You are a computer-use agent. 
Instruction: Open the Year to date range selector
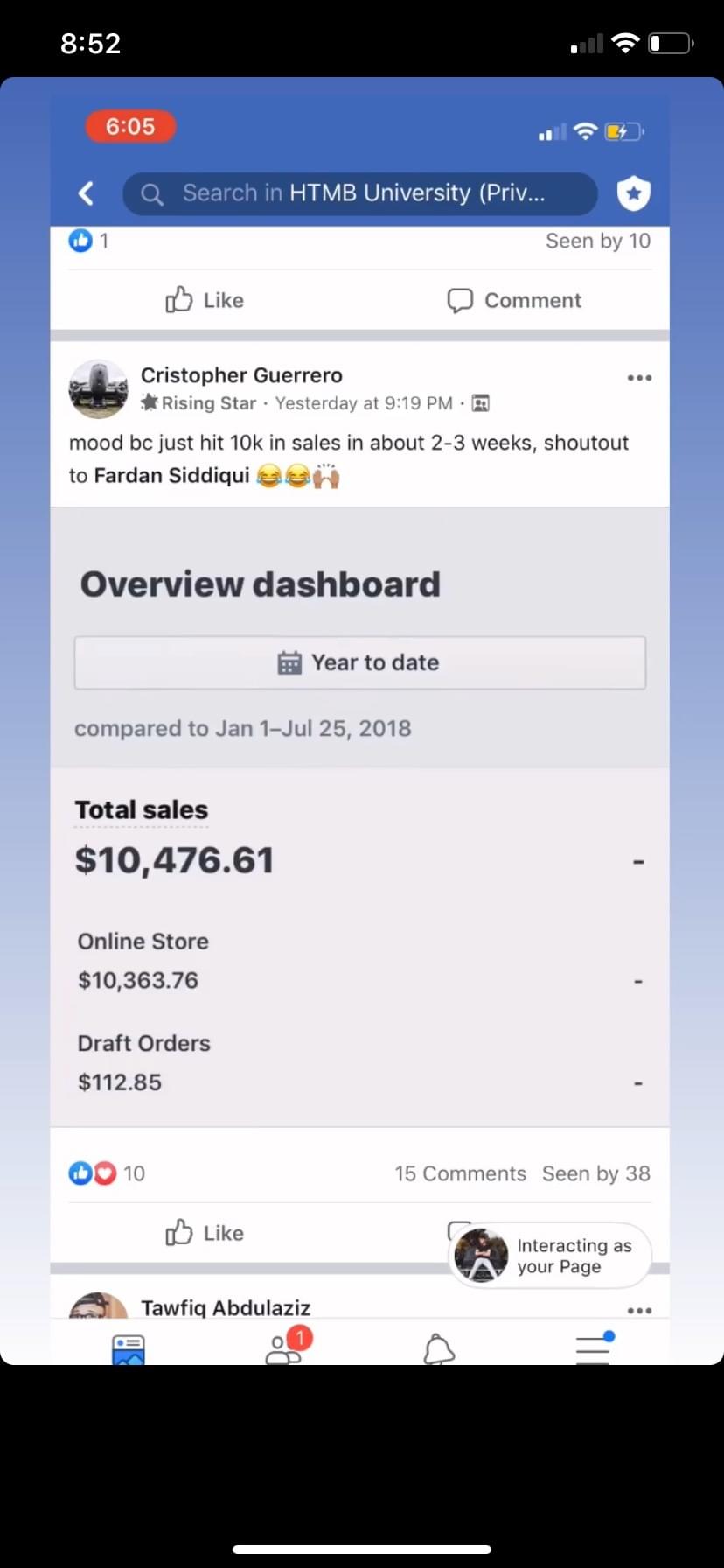pos(360,663)
